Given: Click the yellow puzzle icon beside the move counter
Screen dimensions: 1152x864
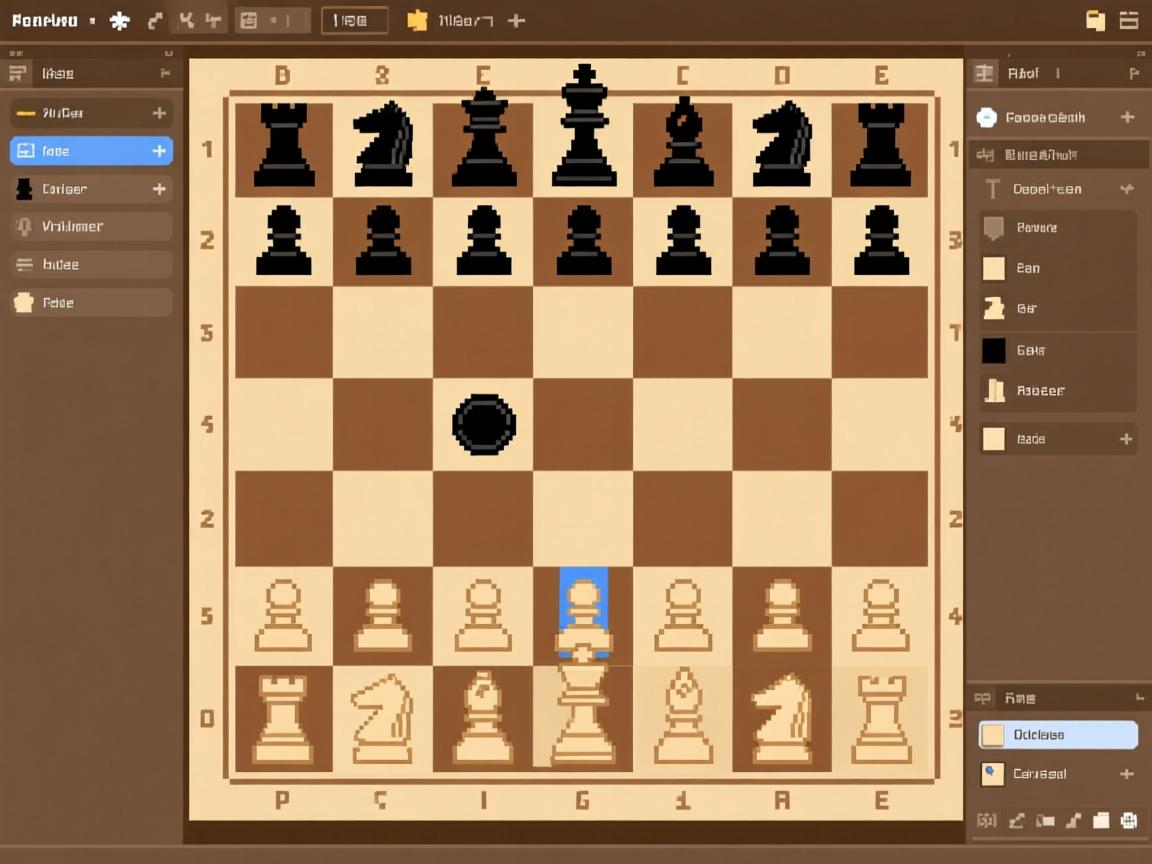Looking at the screenshot, I should 417,19.
